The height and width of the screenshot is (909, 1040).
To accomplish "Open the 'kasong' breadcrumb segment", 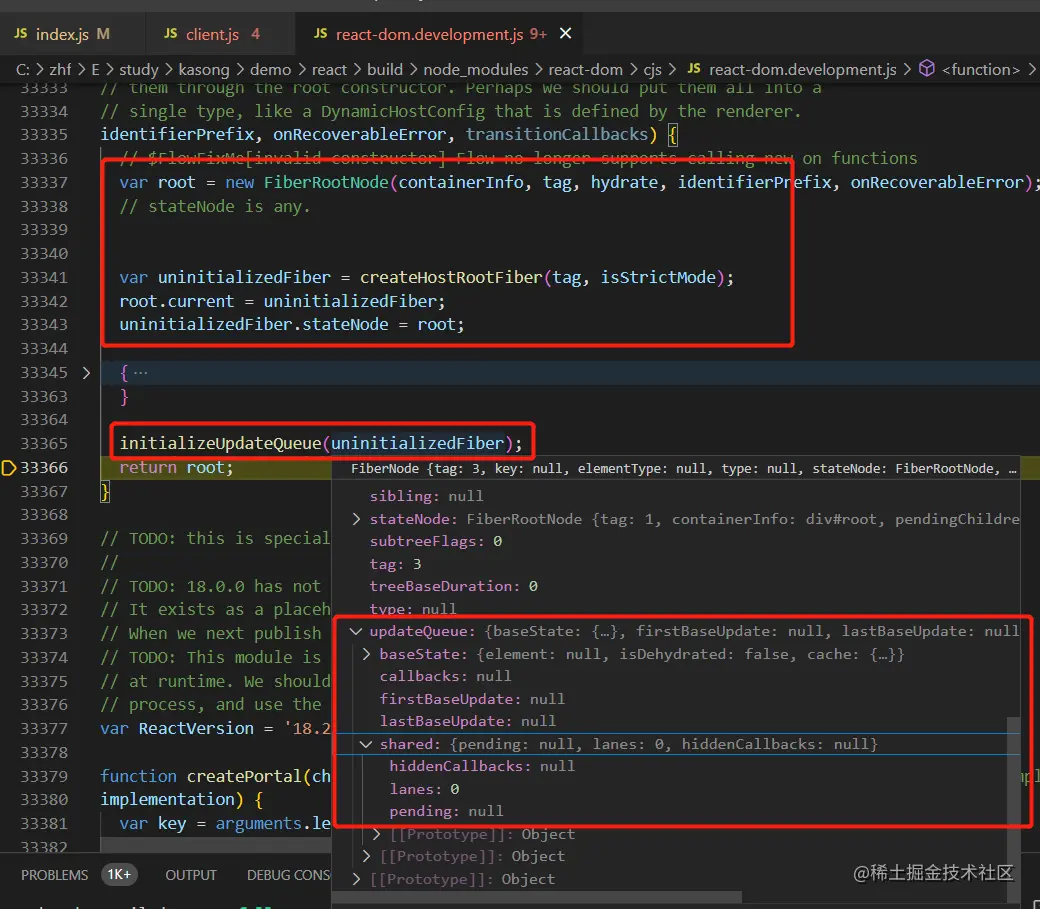I will pos(204,70).
